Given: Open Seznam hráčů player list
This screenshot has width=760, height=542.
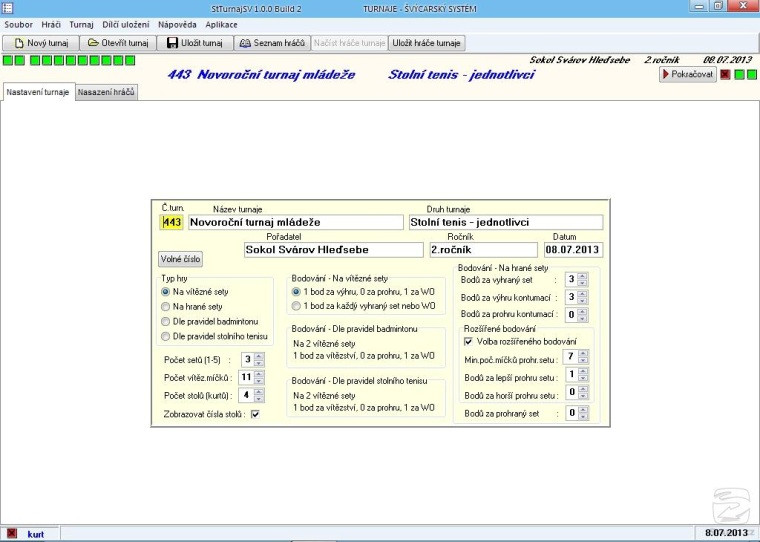Looking at the screenshot, I should pos(272,43).
